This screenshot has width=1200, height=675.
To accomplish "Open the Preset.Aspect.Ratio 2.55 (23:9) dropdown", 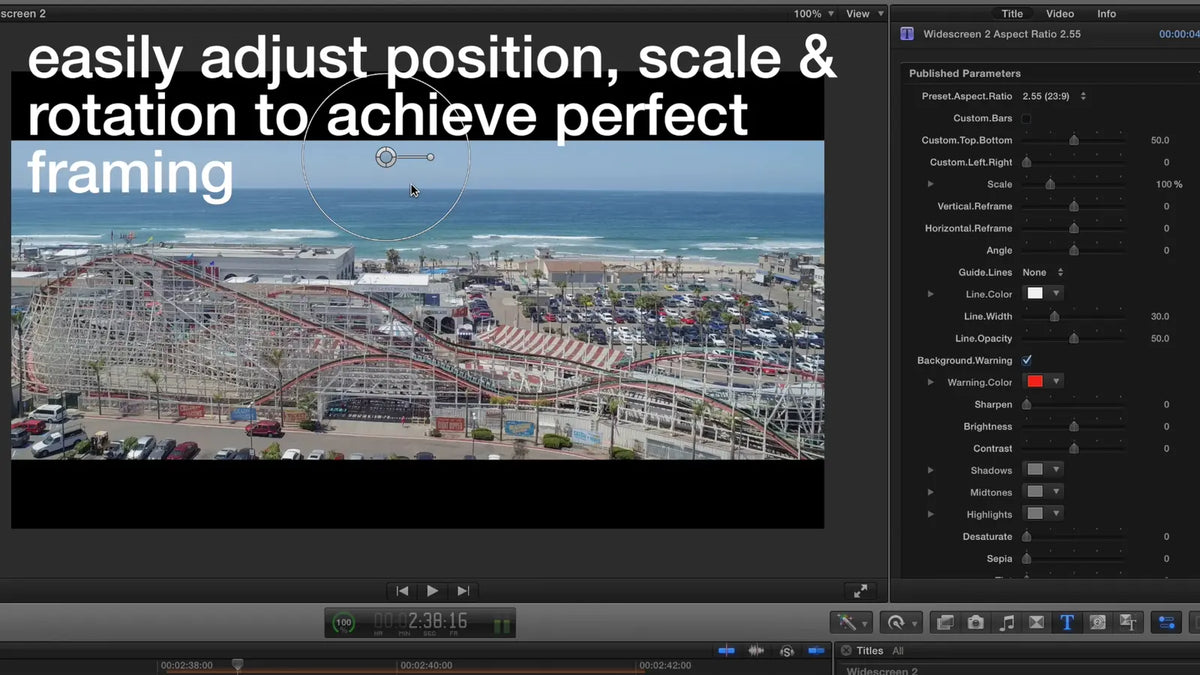I will pos(1054,96).
